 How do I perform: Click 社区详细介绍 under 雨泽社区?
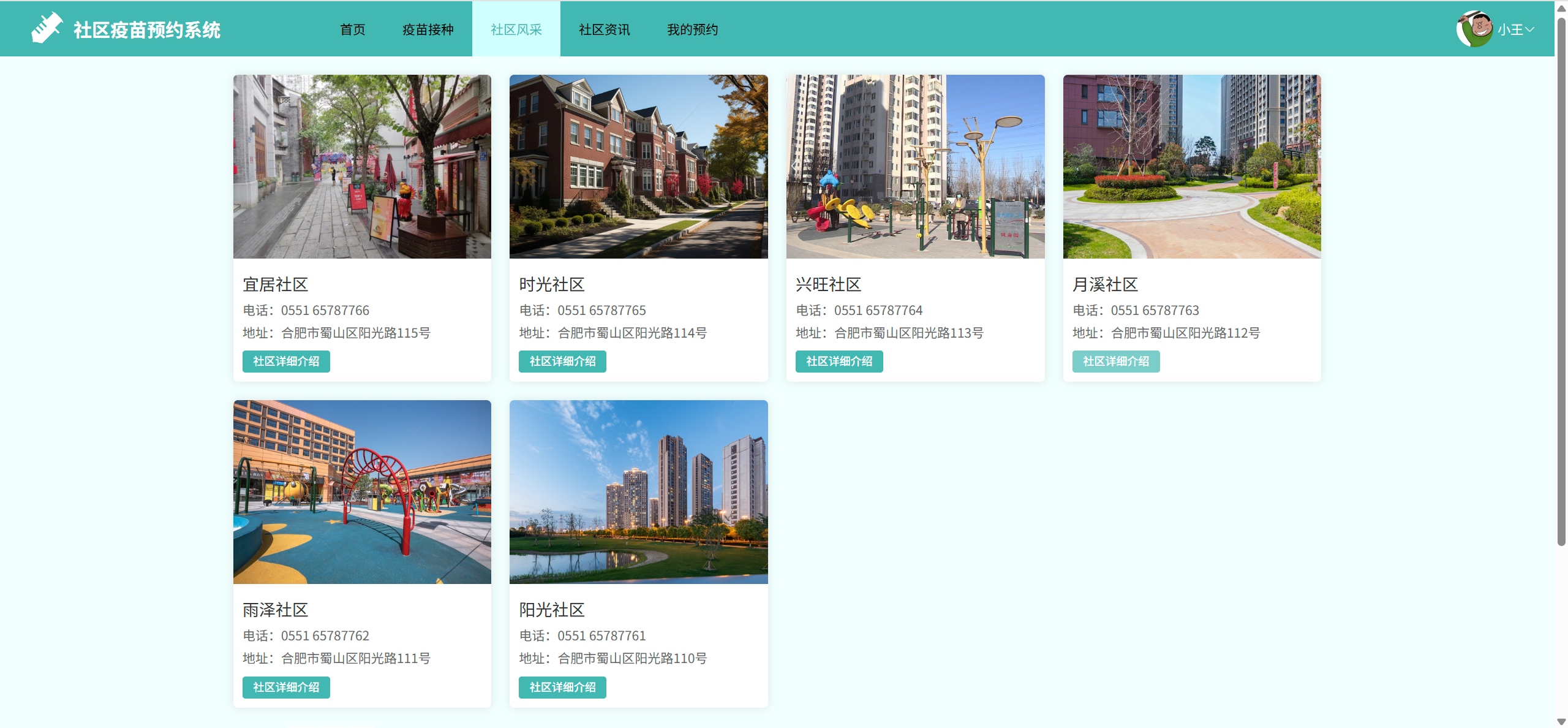pos(286,687)
